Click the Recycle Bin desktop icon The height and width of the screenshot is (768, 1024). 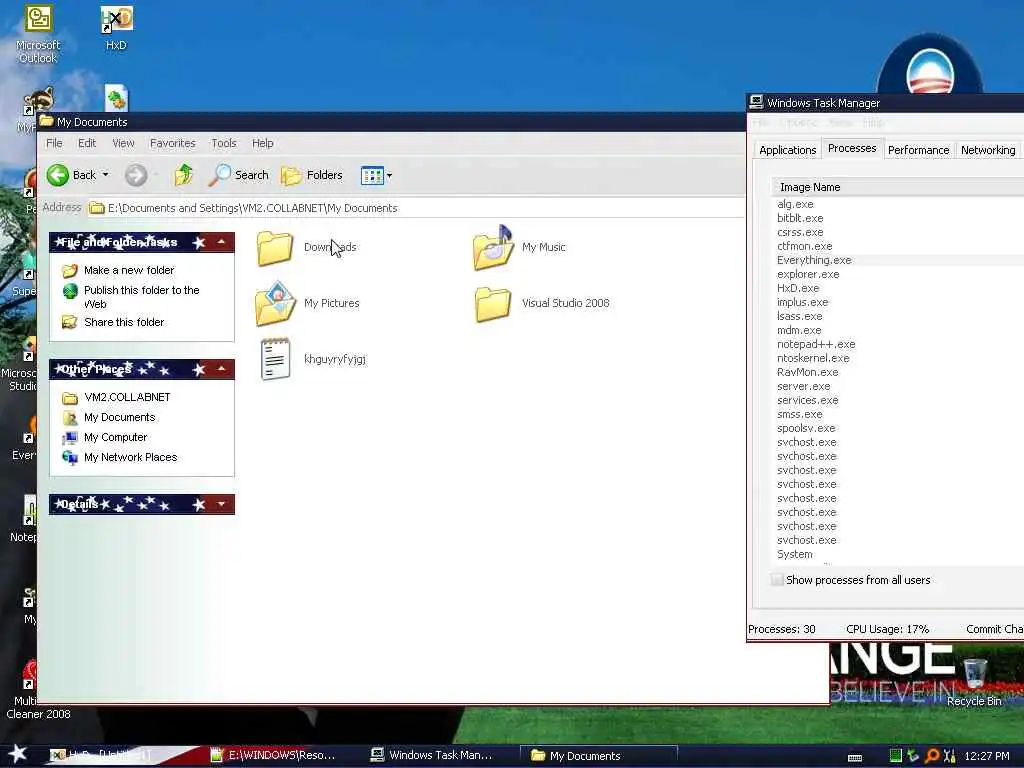coord(974,674)
